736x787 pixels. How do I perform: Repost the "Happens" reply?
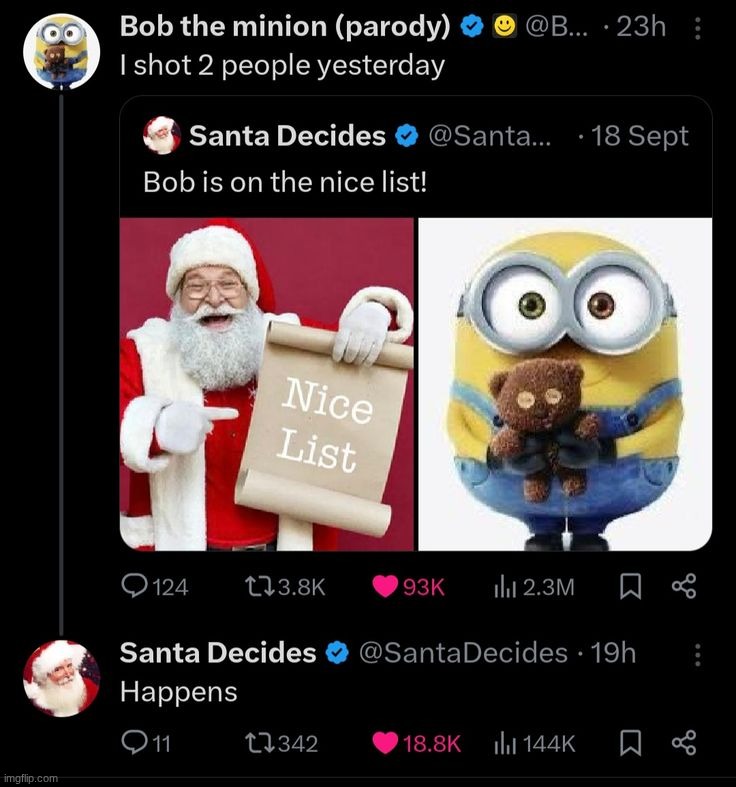(x=258, y=743)
